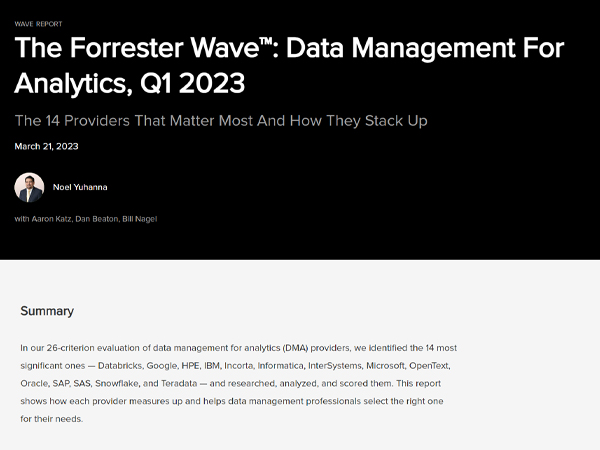Click the WAVE REPORT category label
This screenshot has height=450, width=600.
click(38, 24)
